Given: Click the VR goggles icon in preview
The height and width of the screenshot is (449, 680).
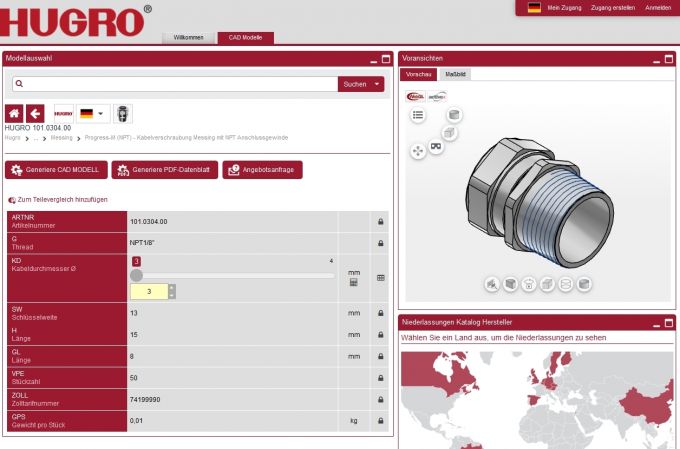Looking at the screenshot, I should click(x=436, y=146).
